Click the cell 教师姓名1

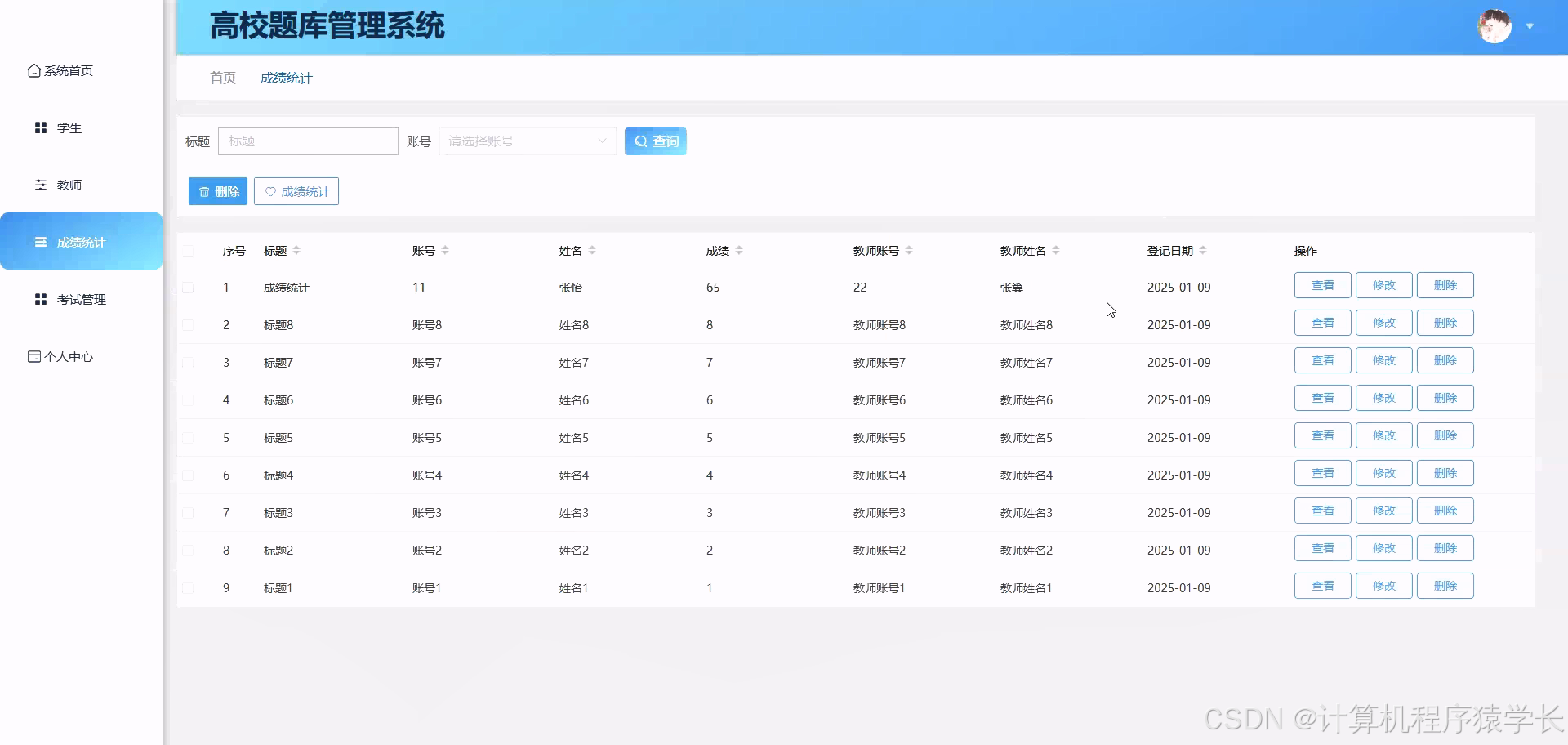click(x=1027, y=588)
